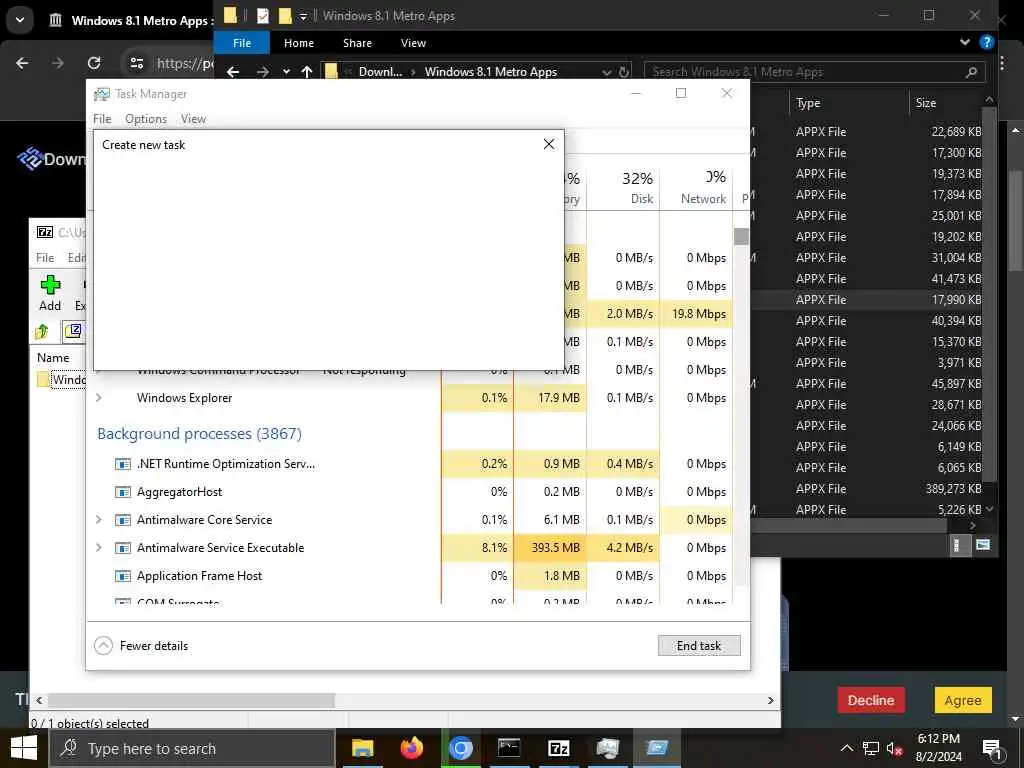Image resolution: width=1024 pixels, height=768 pixels.
Task: Open File Explorer from the taskbar
Action: click(362, 748)
